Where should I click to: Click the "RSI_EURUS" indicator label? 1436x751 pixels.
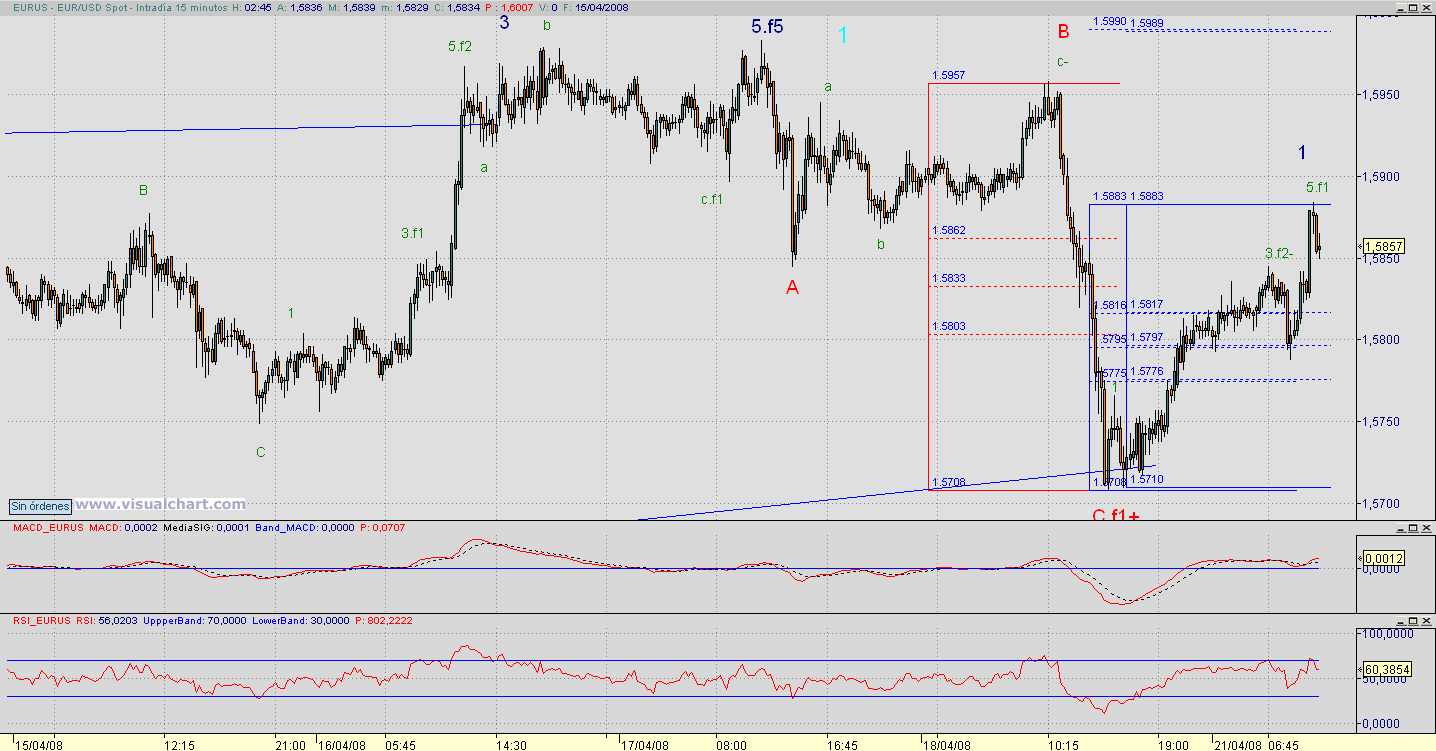42,621
